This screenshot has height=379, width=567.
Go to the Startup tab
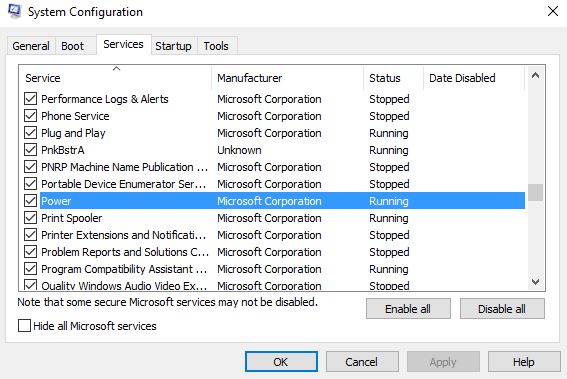[173, 46]
